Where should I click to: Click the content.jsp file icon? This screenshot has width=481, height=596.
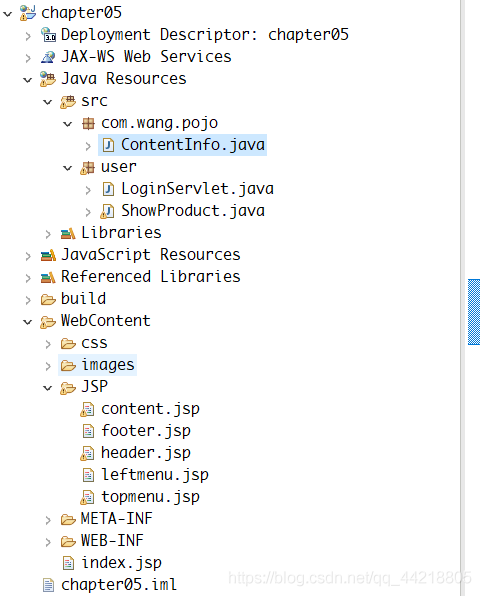point(87,409)
